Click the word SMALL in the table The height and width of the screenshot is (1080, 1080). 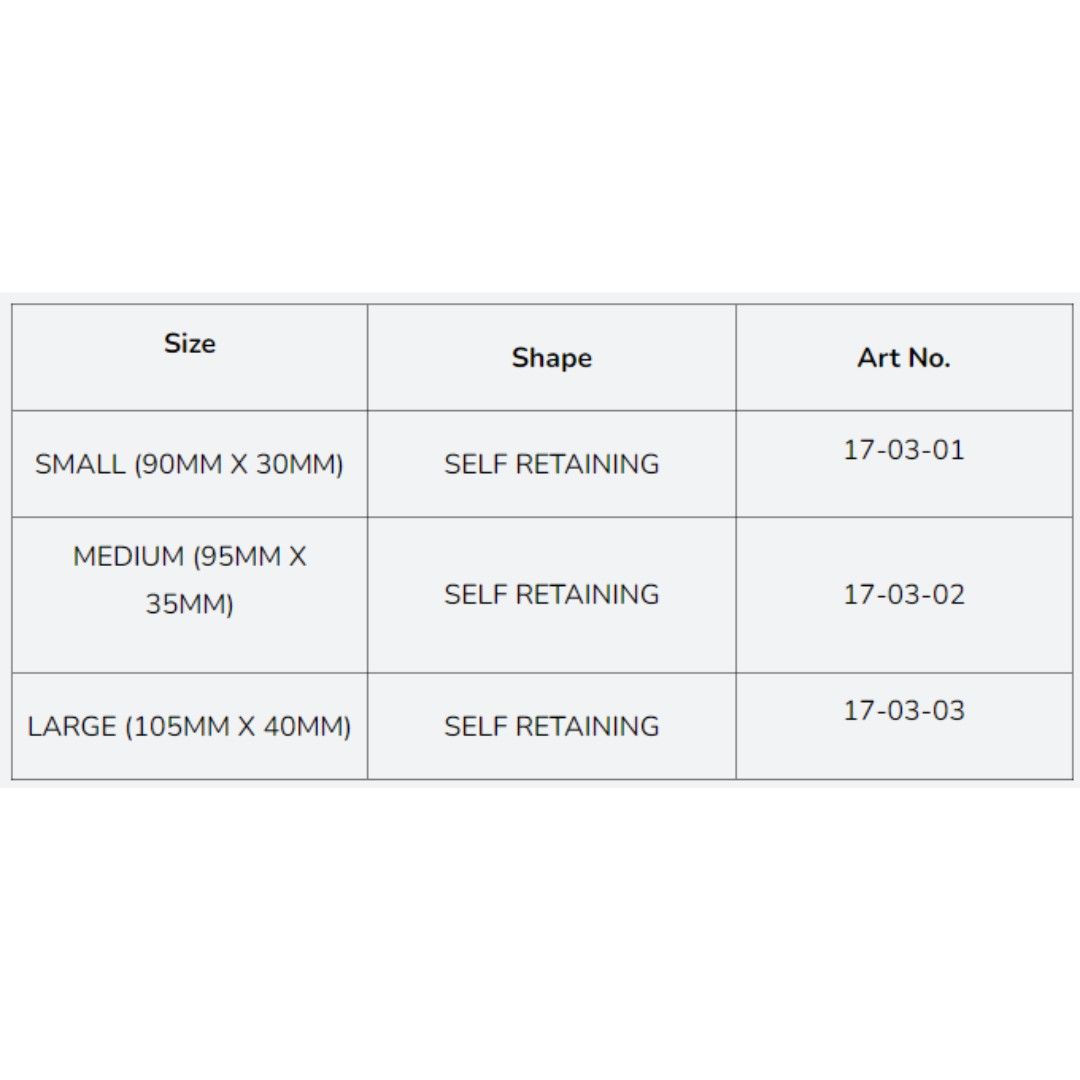80,464
